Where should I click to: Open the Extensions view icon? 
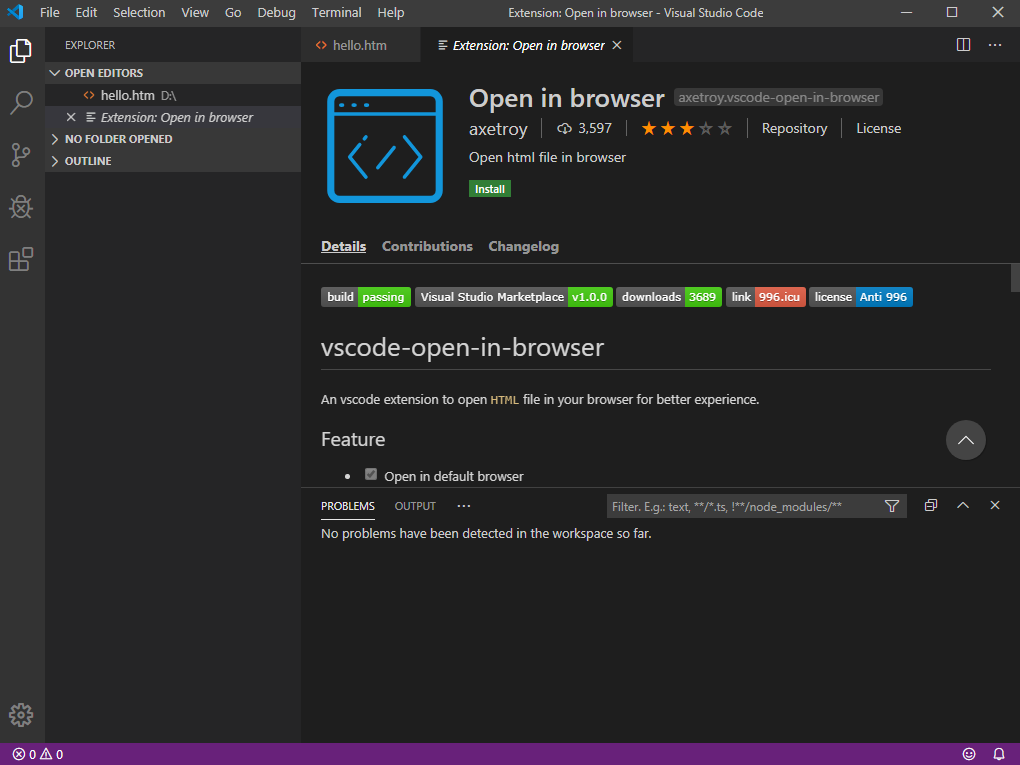pos(21,260)
